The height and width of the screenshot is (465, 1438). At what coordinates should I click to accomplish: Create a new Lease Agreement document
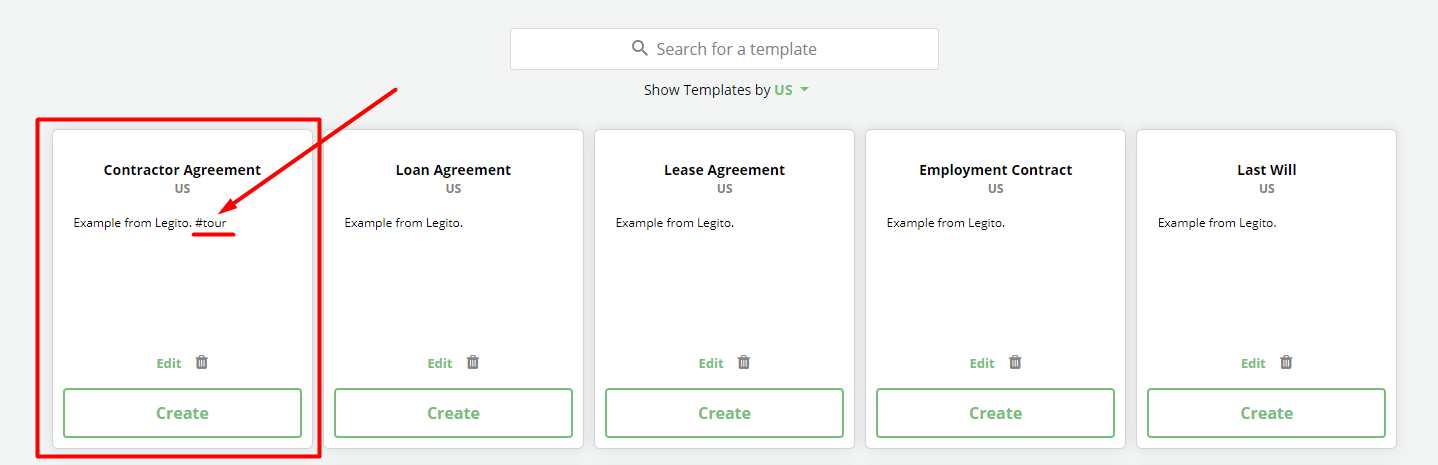tap(724, 413)
